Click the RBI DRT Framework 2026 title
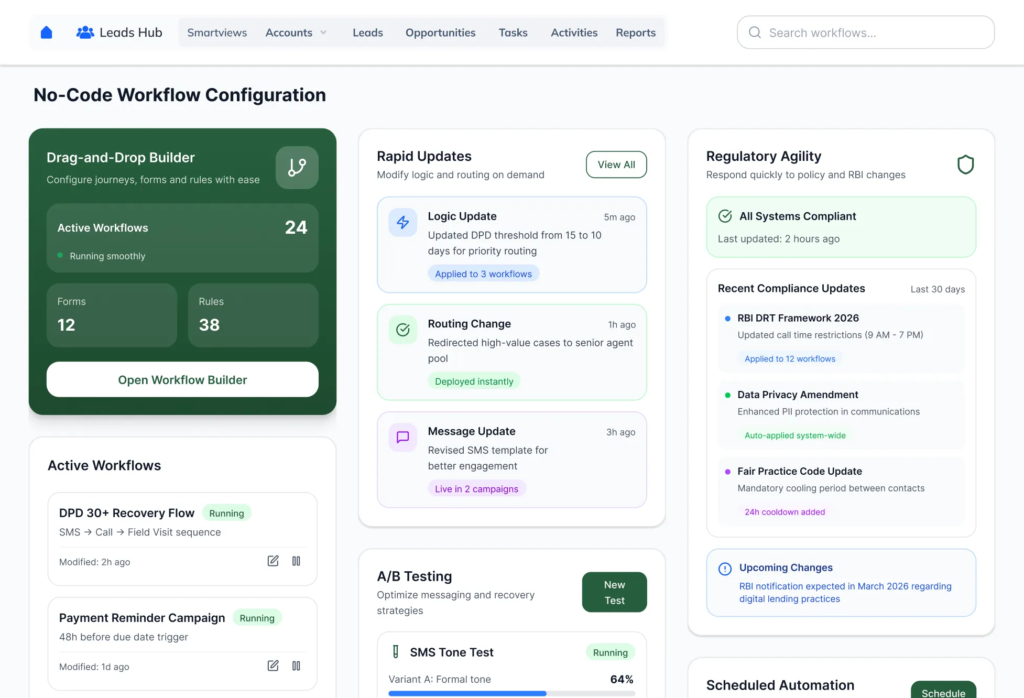1024x698 pixels. (x=798, y=318)
